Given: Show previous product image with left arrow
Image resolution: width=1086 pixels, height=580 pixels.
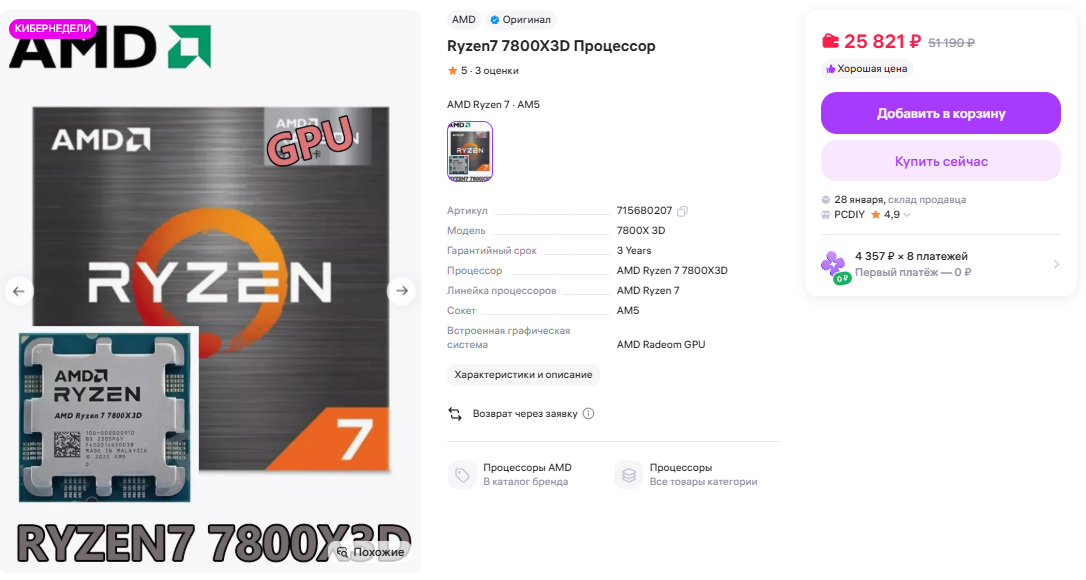Looking at the screenshot, I should click(x=19, y=291).
